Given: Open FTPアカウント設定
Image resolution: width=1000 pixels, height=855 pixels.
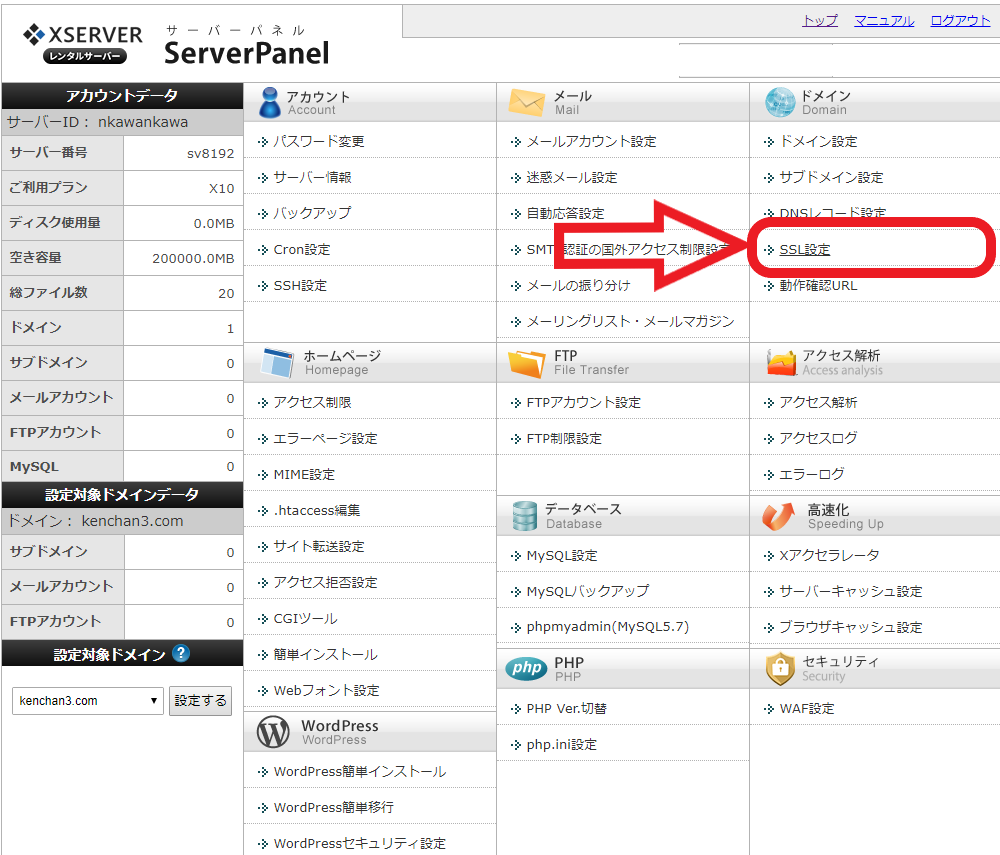Looking at the screenshot, I should click(x=584, y=403).
